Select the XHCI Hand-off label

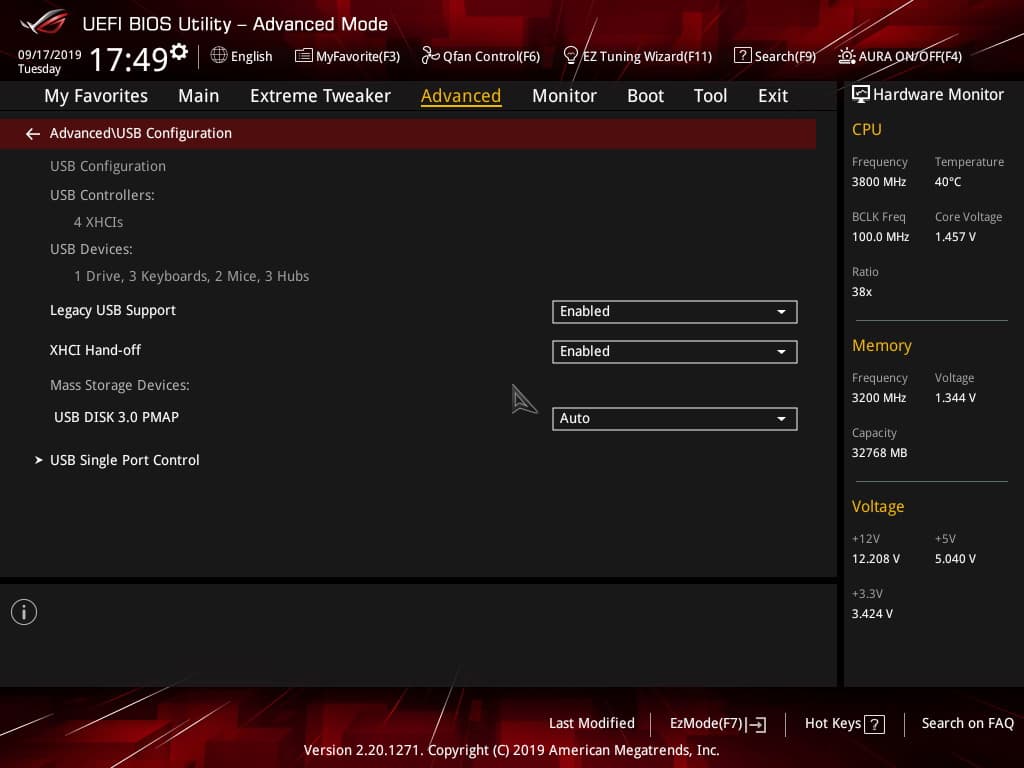(x=95, y=350)
